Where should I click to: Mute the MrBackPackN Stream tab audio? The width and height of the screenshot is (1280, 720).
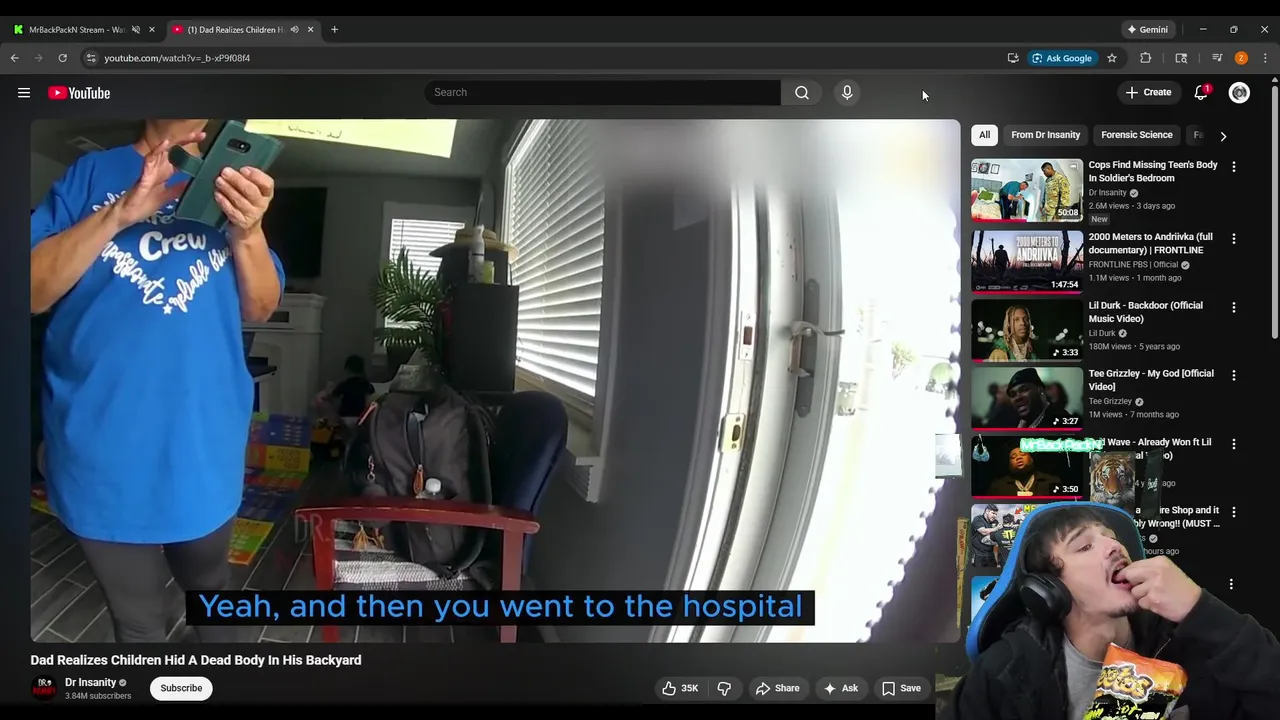coord(136,29)
